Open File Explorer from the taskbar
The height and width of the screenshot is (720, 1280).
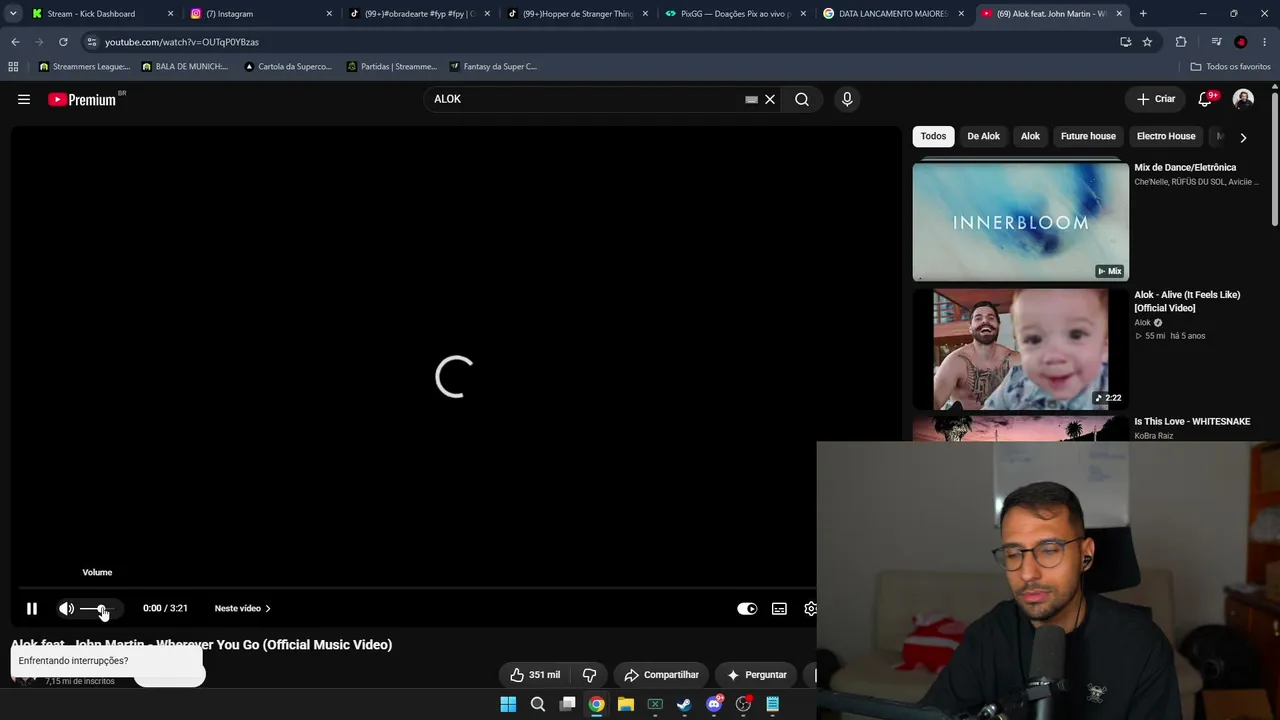626,704
